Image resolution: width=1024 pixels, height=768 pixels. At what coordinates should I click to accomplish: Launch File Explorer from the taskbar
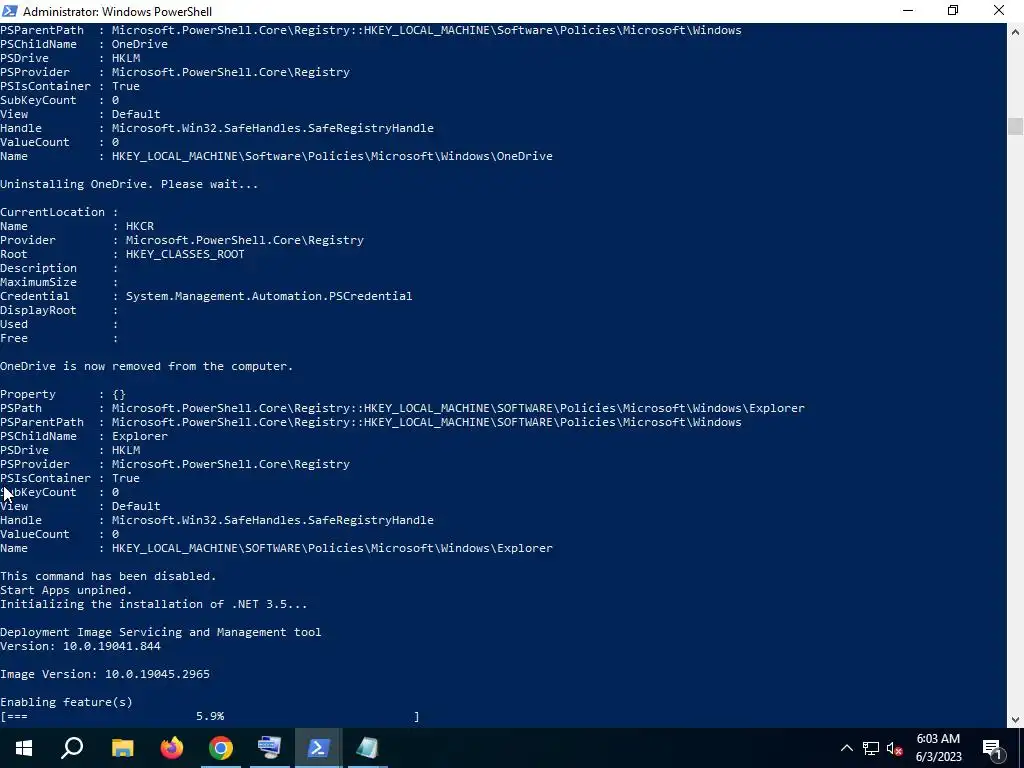[123, 748]
